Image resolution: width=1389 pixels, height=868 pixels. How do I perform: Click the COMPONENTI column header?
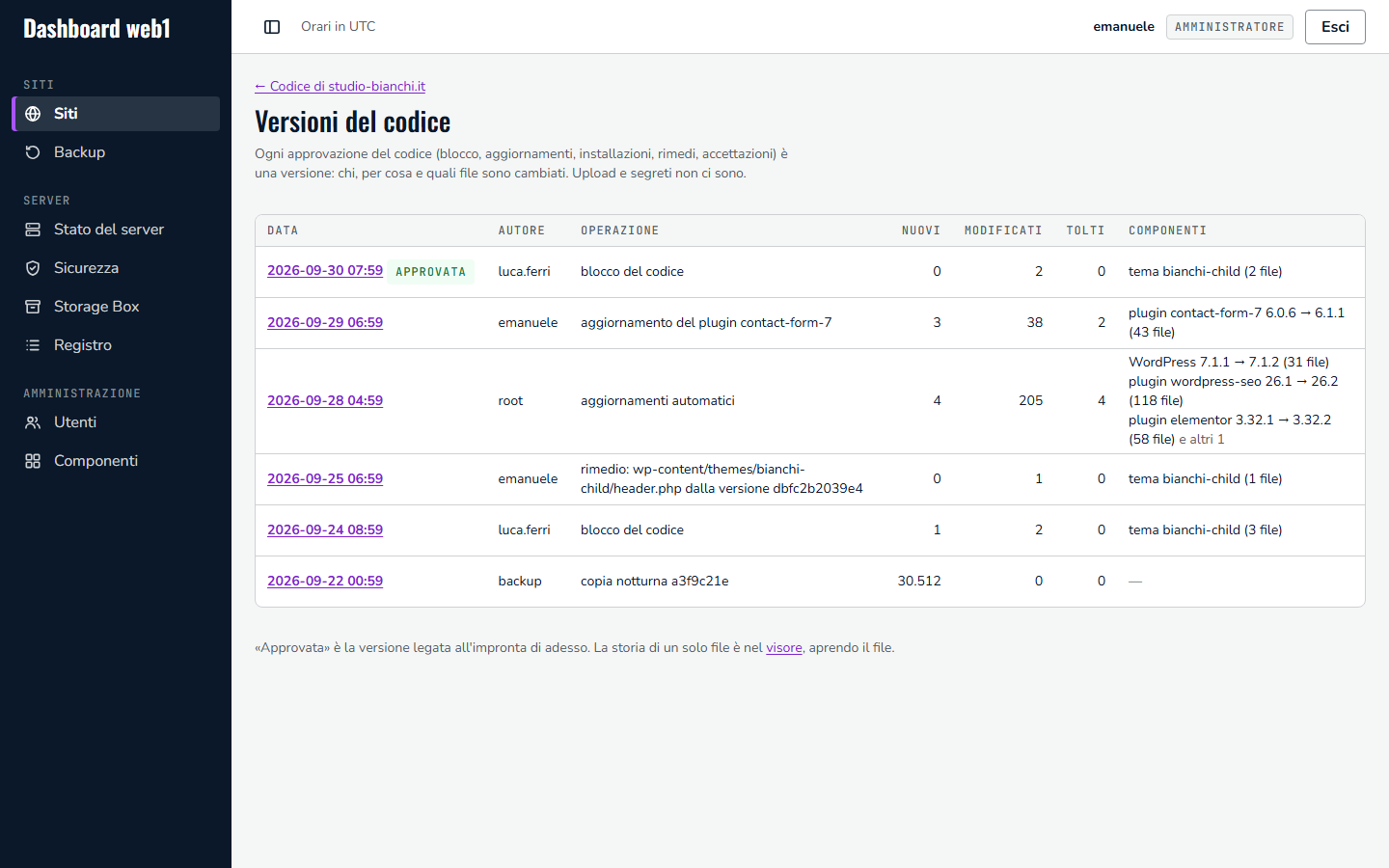[x=1167, y=231]
